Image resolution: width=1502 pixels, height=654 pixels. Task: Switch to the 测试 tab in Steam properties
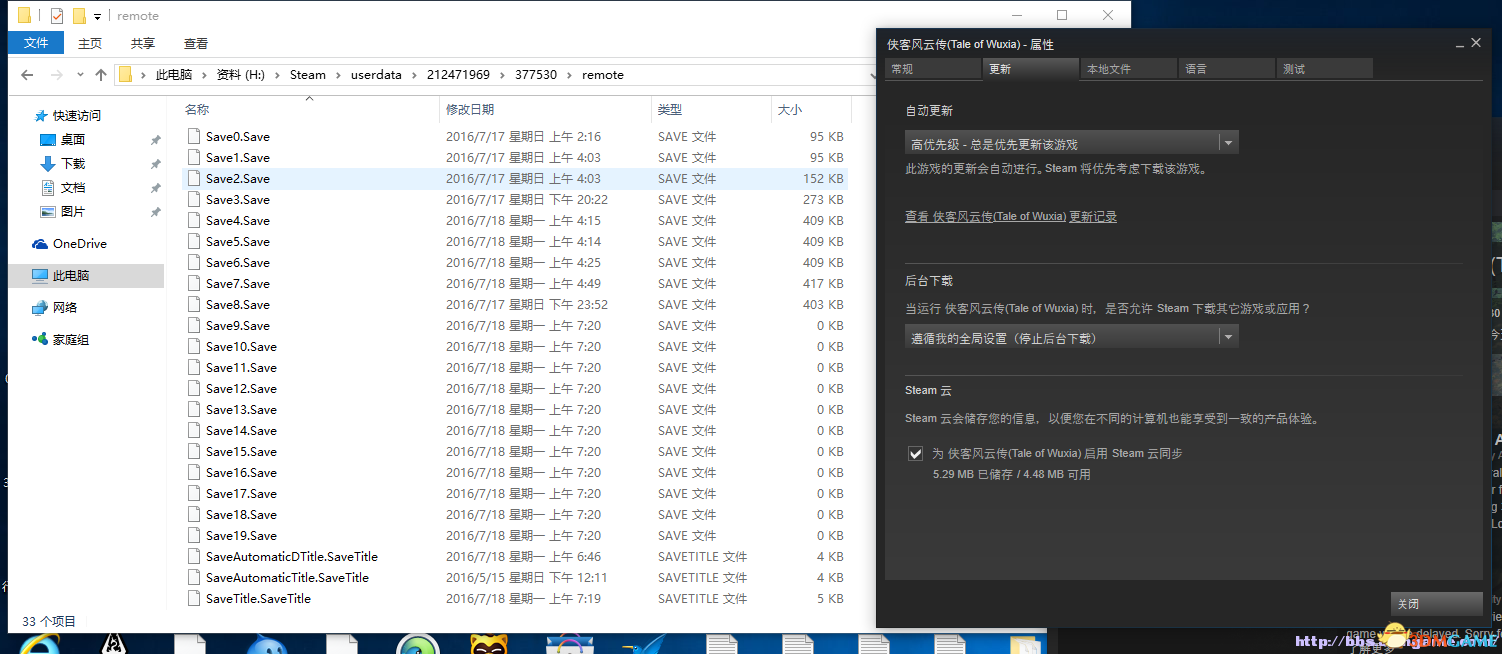point(1324,69)
